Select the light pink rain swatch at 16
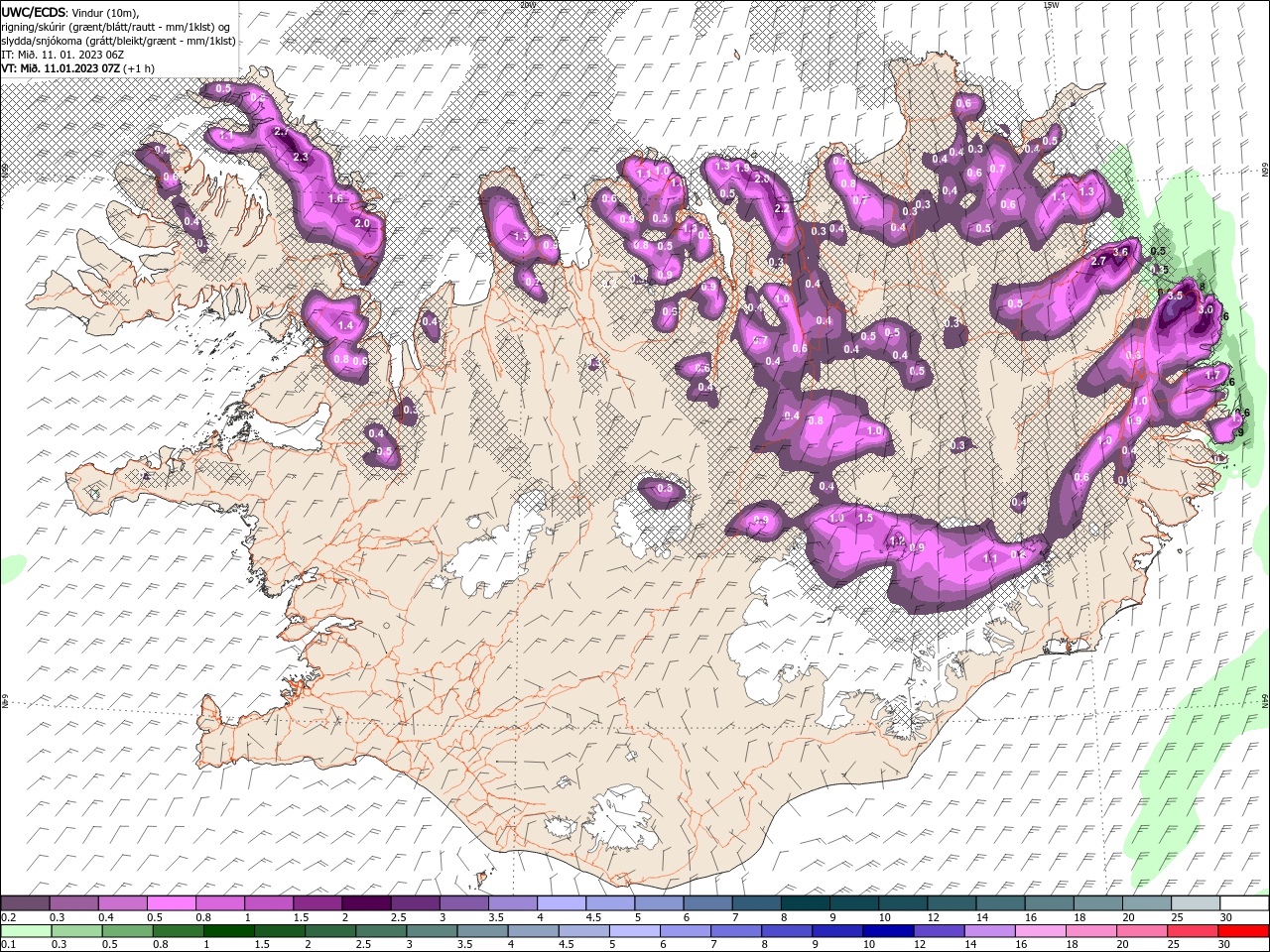Image resolution: width=1270 pixels, height=952 pixels. (x=1041, y=931)
